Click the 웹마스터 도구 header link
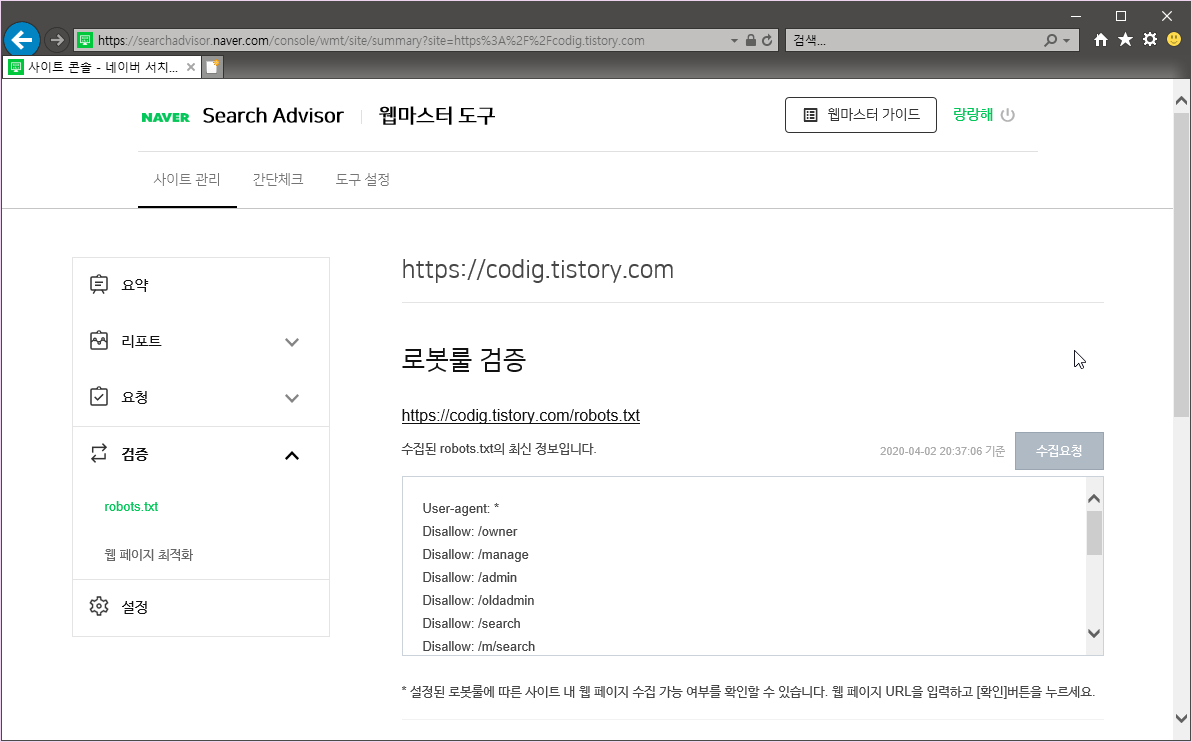Viewport: 1192px width, 742px height. (x=437, y=116)
